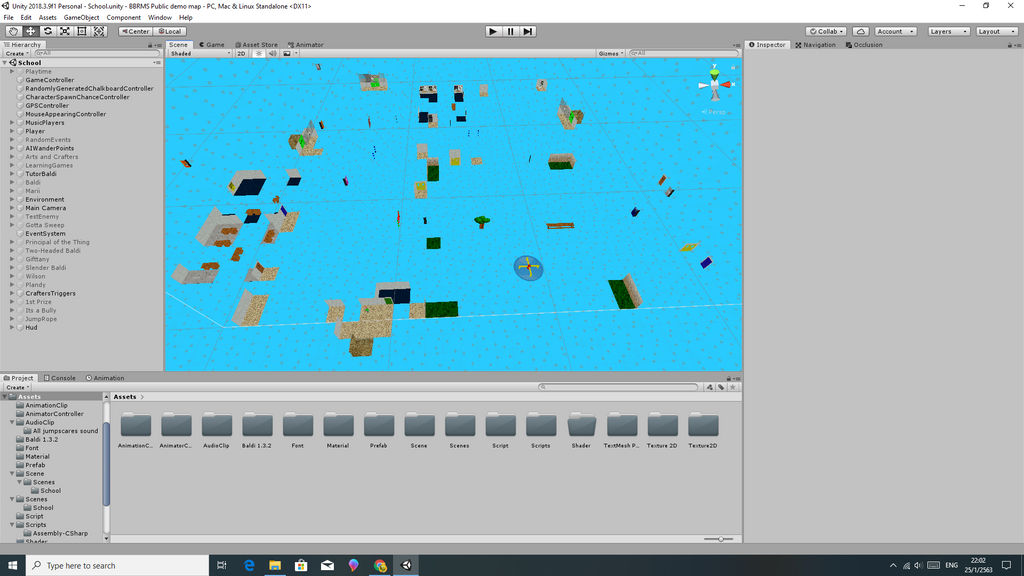Select EventSystem in Hierarchy
The height and width of the screenshot is (576, 1024).
[x=45, y=233]
